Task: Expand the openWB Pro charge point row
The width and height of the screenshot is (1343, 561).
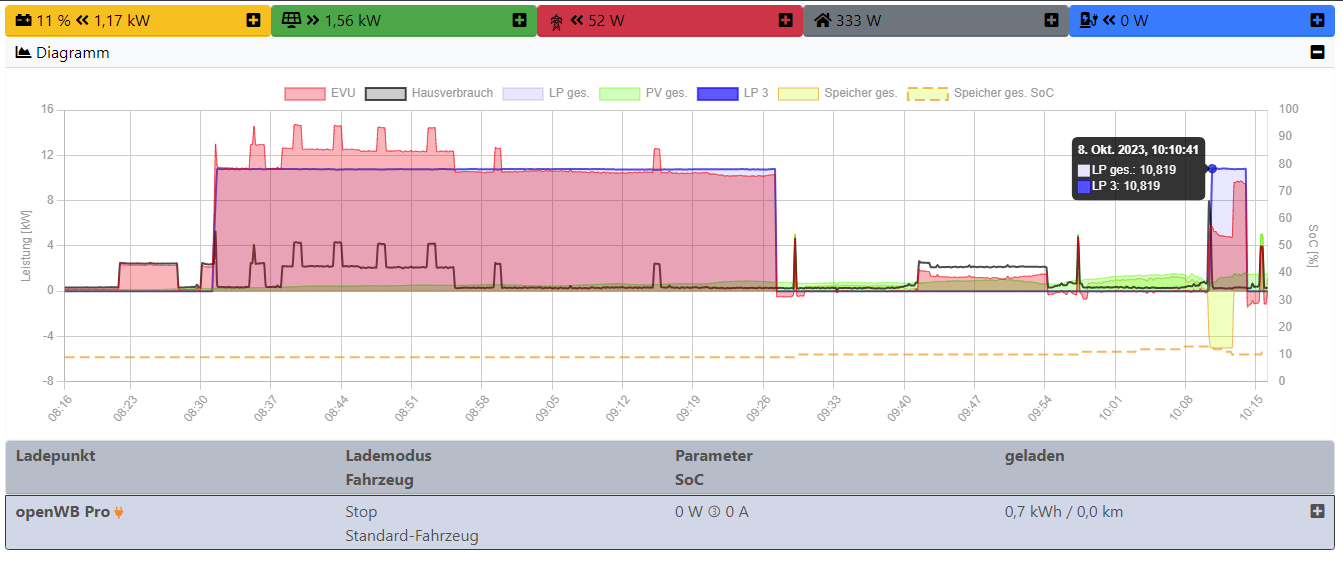Action: (x=1317, y=511)
